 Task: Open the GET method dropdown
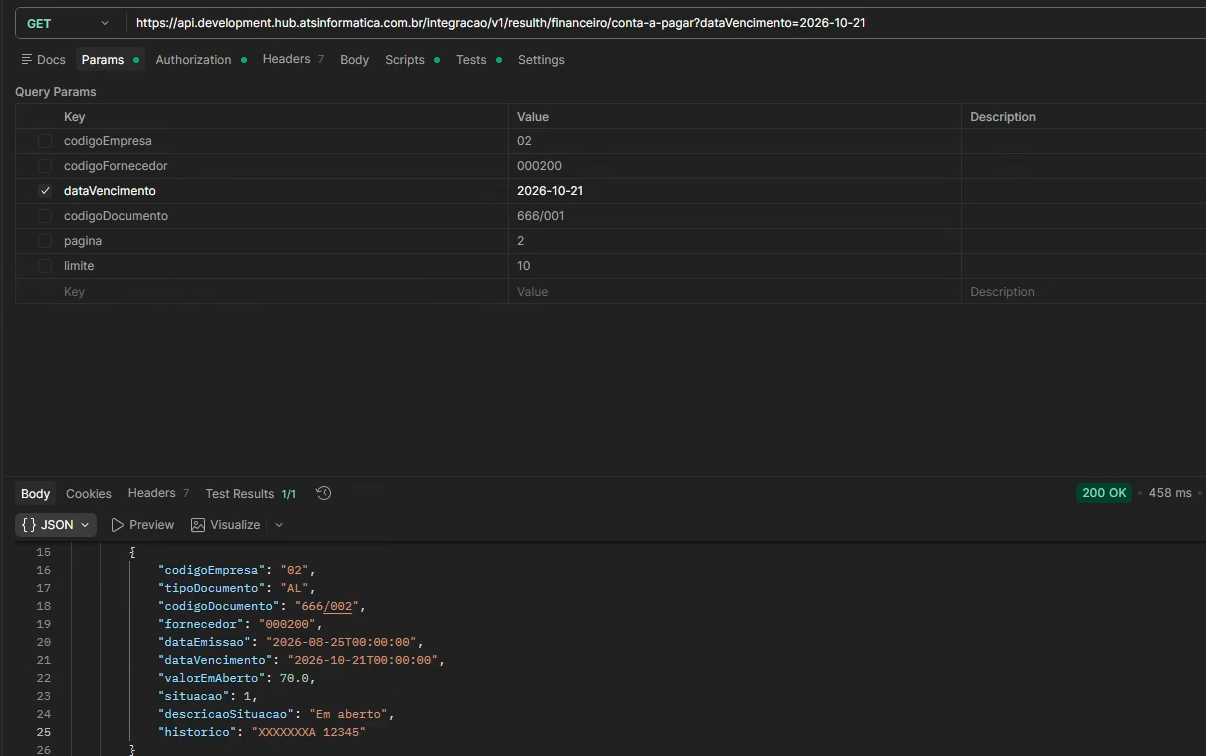[x=68, y=23]
